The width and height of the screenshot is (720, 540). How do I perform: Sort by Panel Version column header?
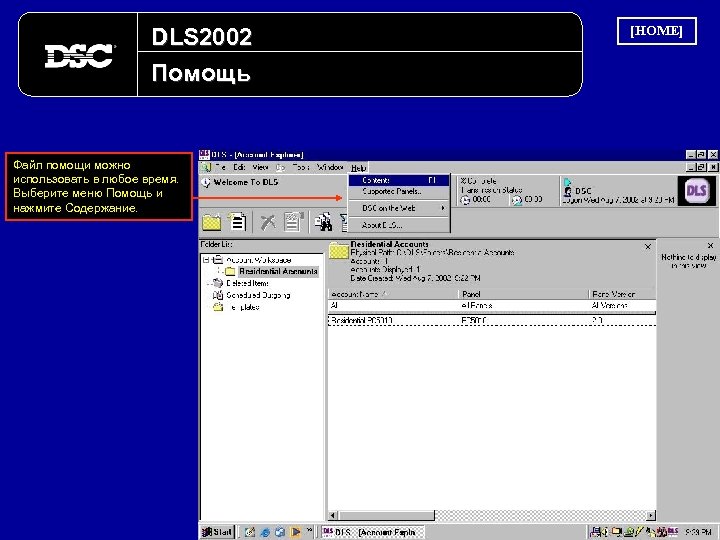point(622,294)
